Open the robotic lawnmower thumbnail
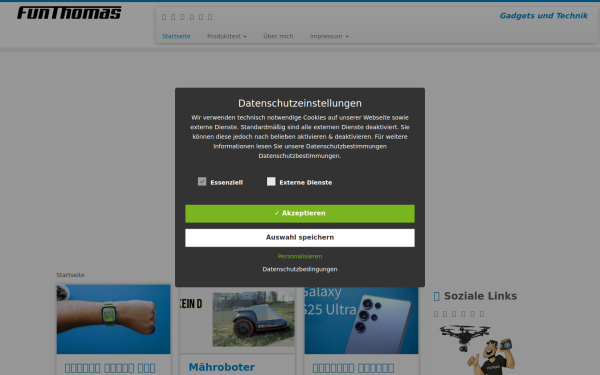This screenshot has height=375, width=600. coord(237,319)
